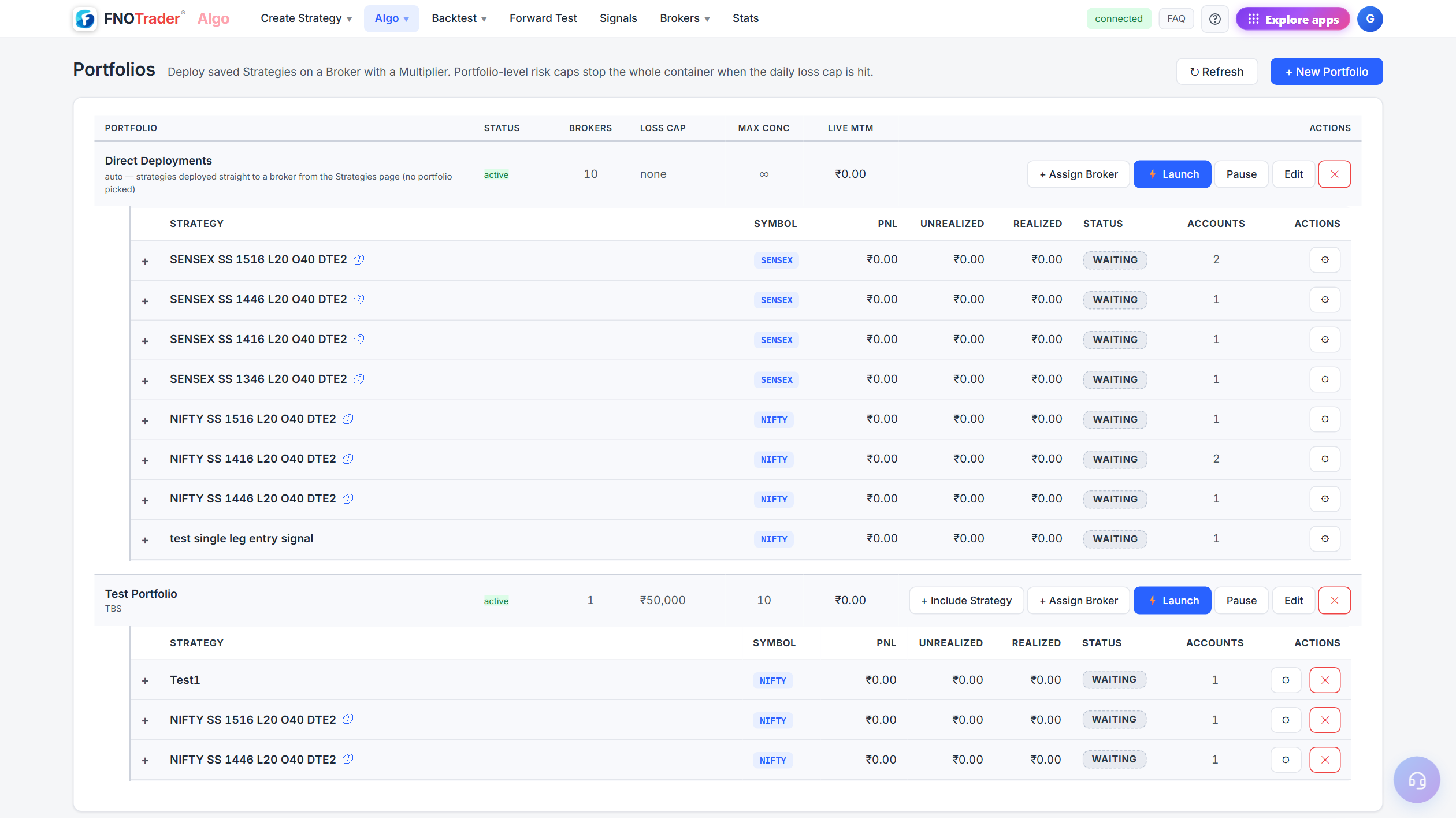Edit the Direct Deployments portfolio
The height and width of the screenshot is (819, 1456).
tap(1294, 174)
